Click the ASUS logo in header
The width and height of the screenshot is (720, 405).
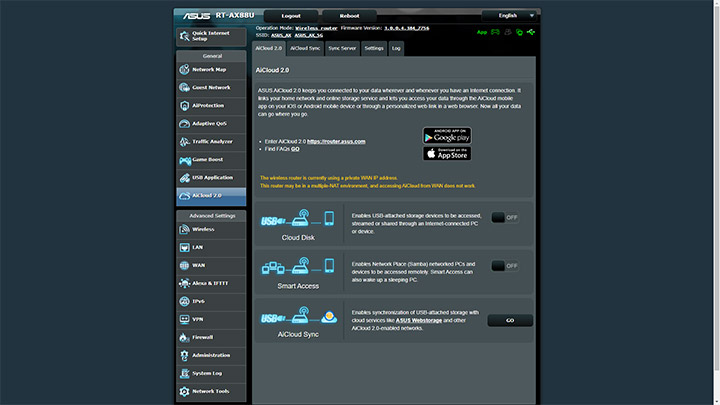197,16
